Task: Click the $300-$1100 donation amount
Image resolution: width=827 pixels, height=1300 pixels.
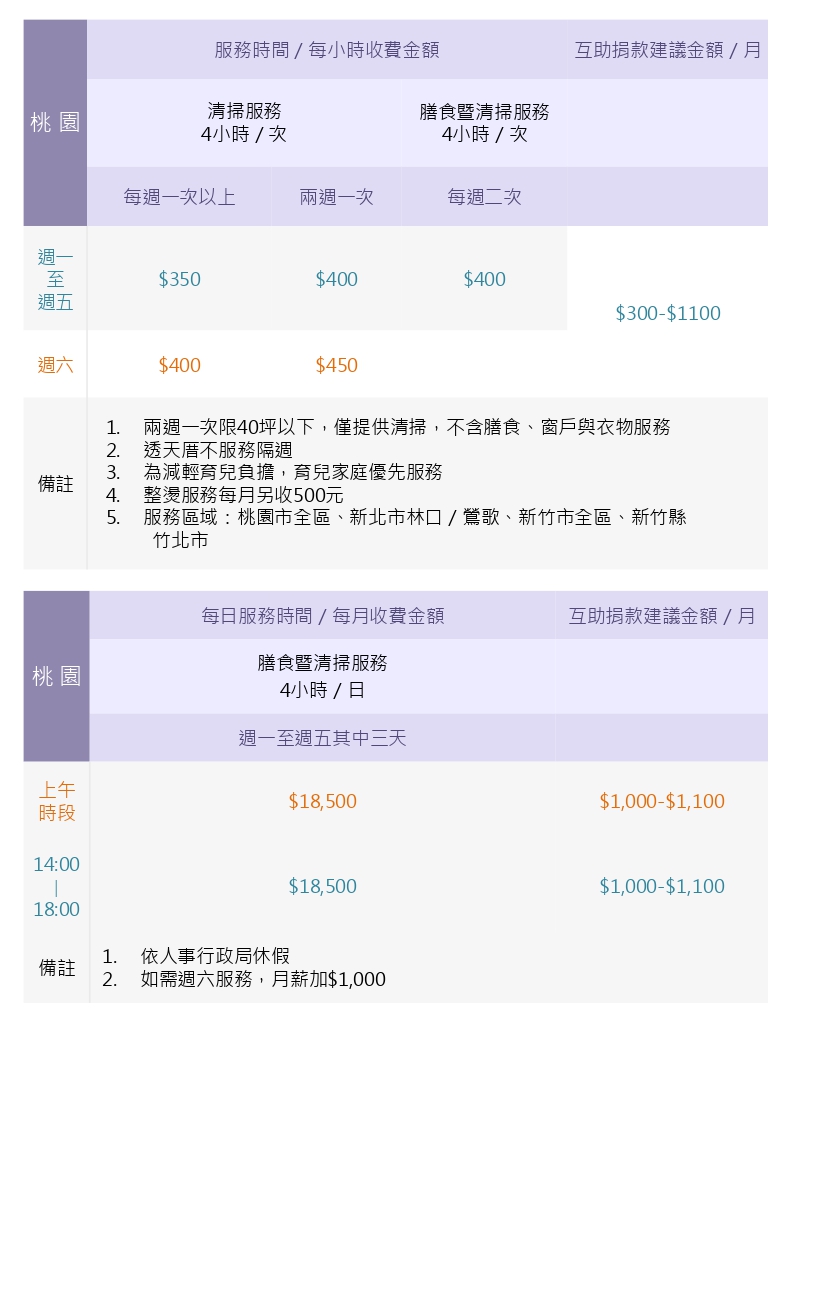Action: click(x=668, y=314)
